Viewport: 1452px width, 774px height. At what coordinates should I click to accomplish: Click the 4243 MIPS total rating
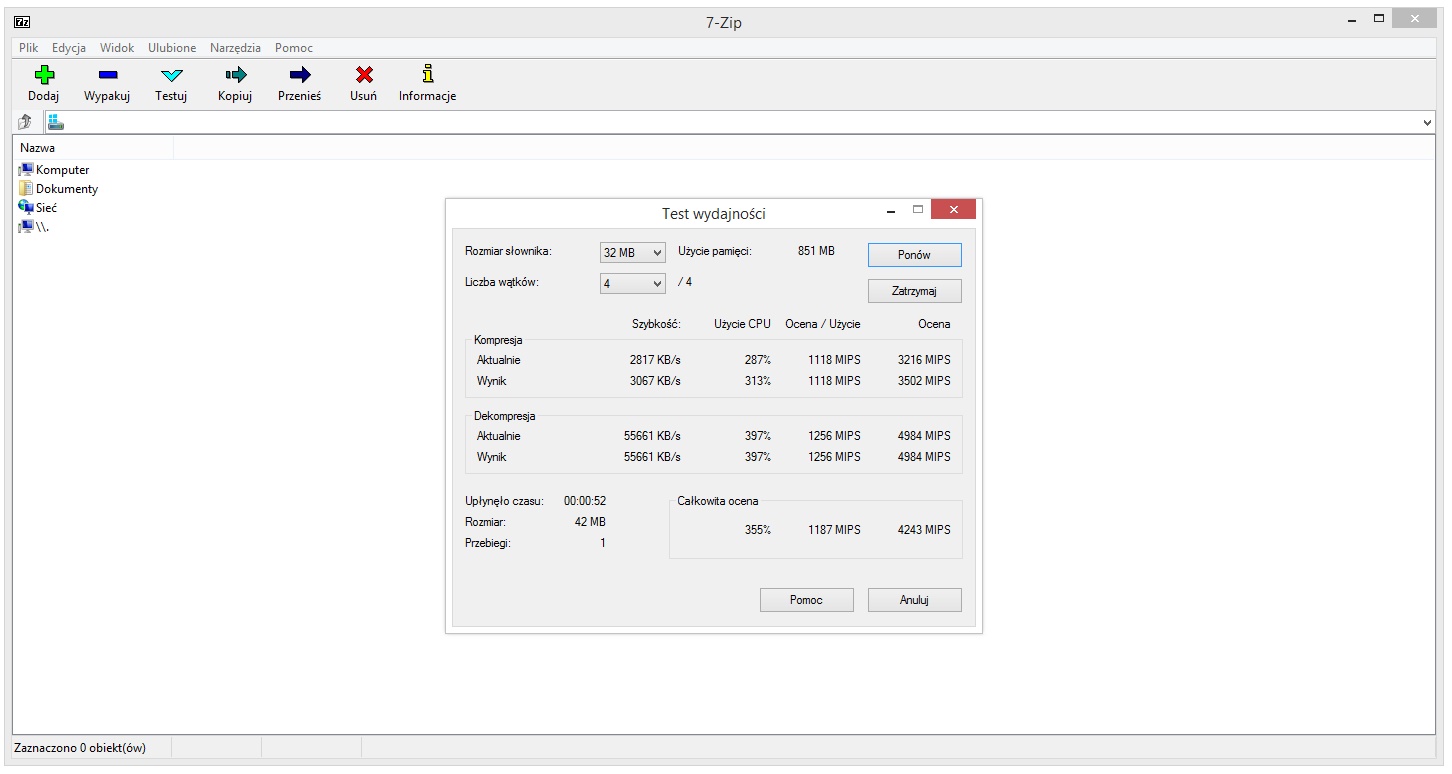[x=924, y=530]
